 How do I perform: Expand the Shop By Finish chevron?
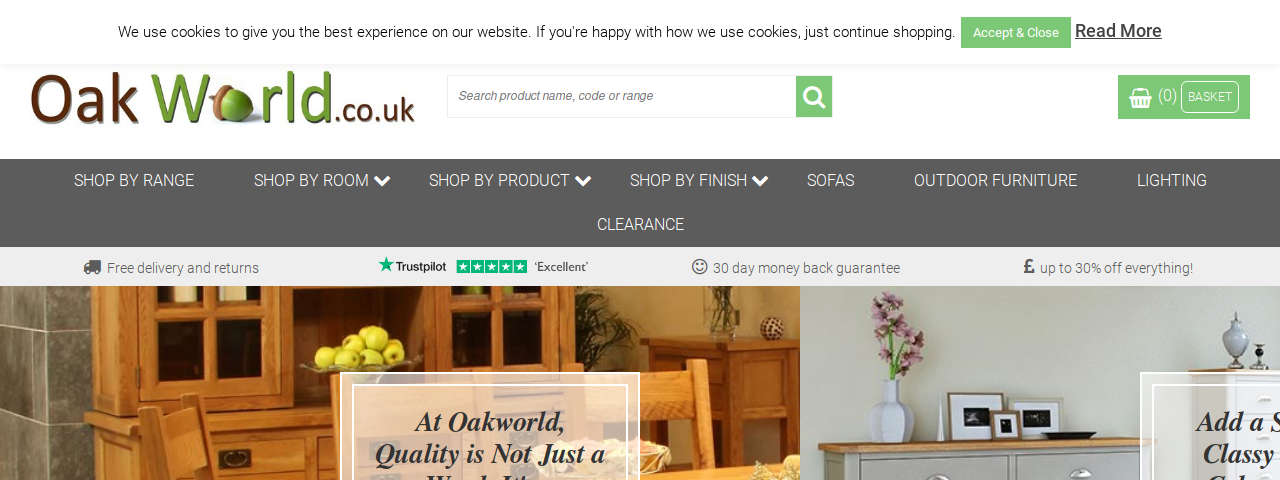pyautogui.click(x=760, y=181)
